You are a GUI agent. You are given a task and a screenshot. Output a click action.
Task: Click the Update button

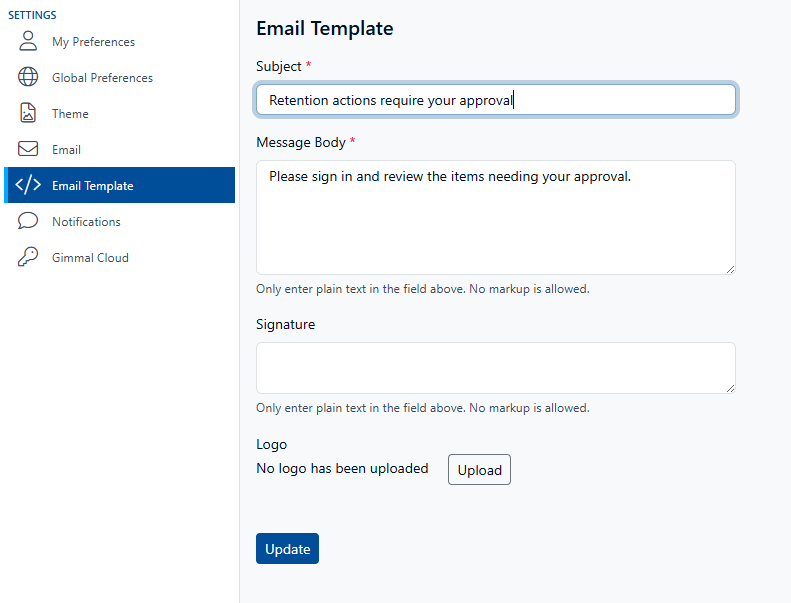287,549
